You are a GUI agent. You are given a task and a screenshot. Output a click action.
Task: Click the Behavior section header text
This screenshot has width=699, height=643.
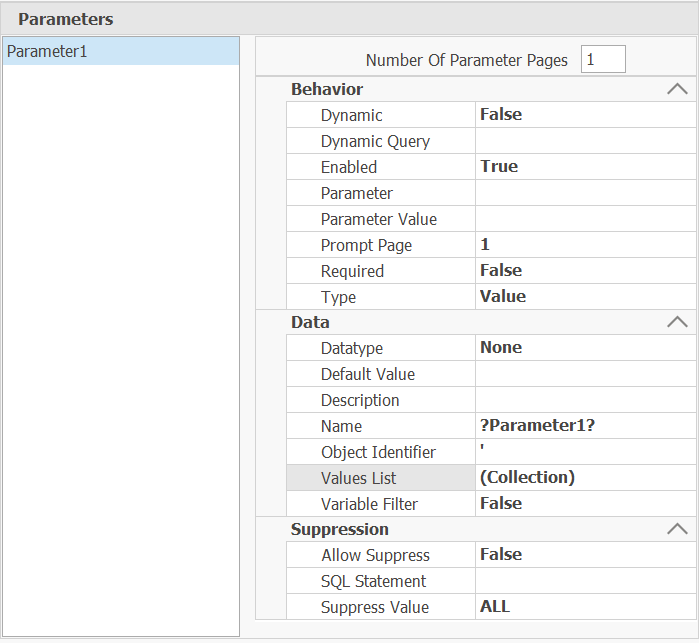click(327, 89)
